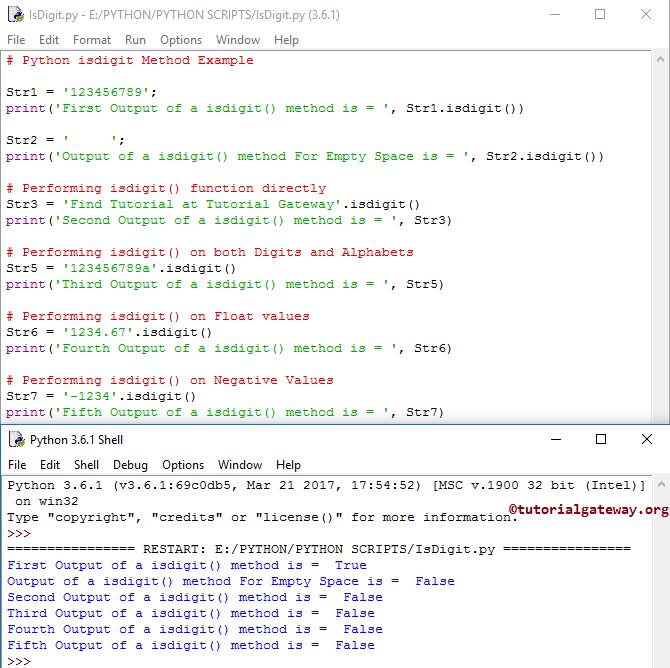This screenshot has height=668, width=670.
Task: Click 'Fourth Output ... False' shell result
Action: coord(195,629)
